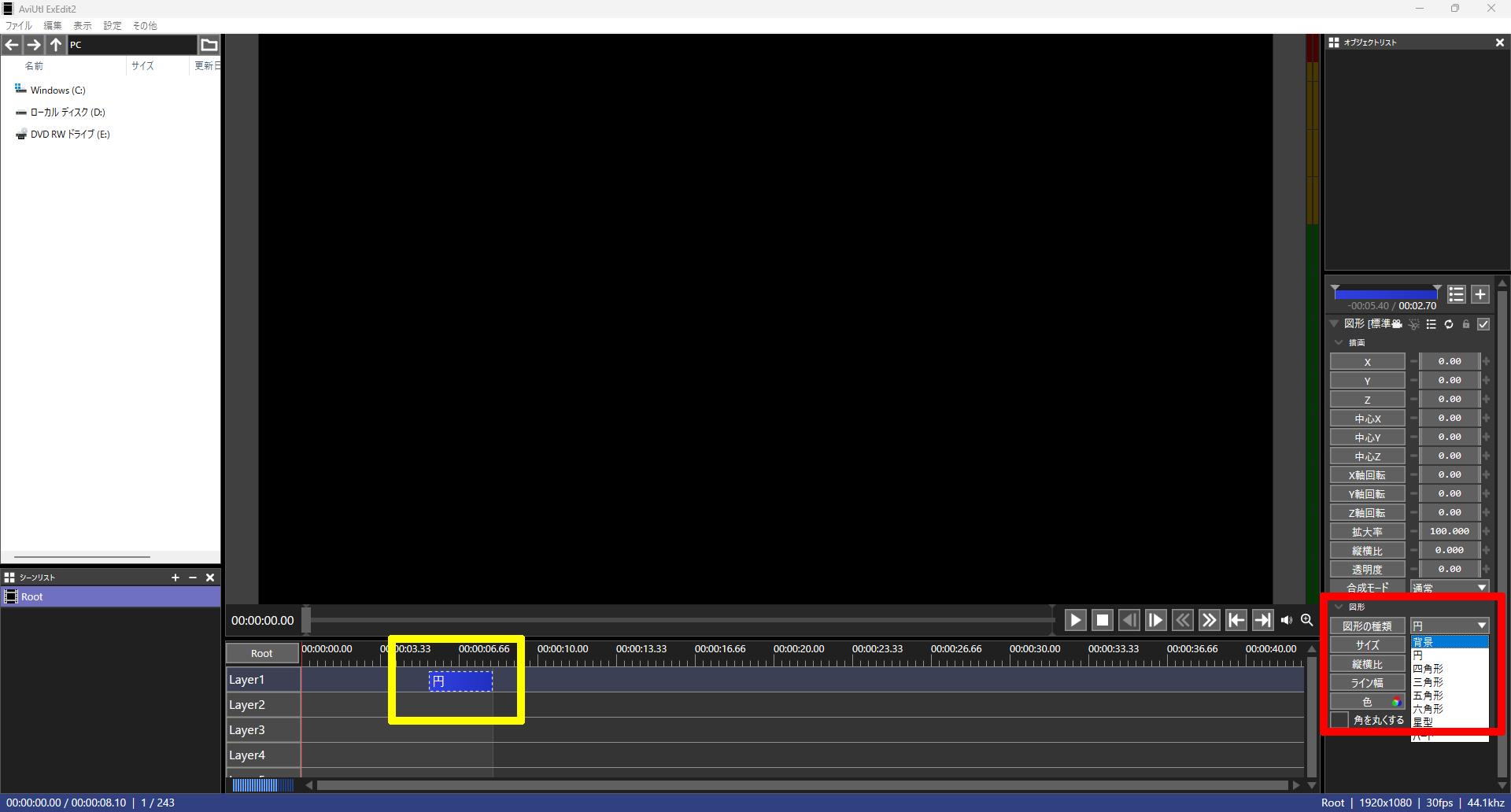Navigate up one folder level
The height and width of the screenshot is (812, 1511).
[56, 45]
